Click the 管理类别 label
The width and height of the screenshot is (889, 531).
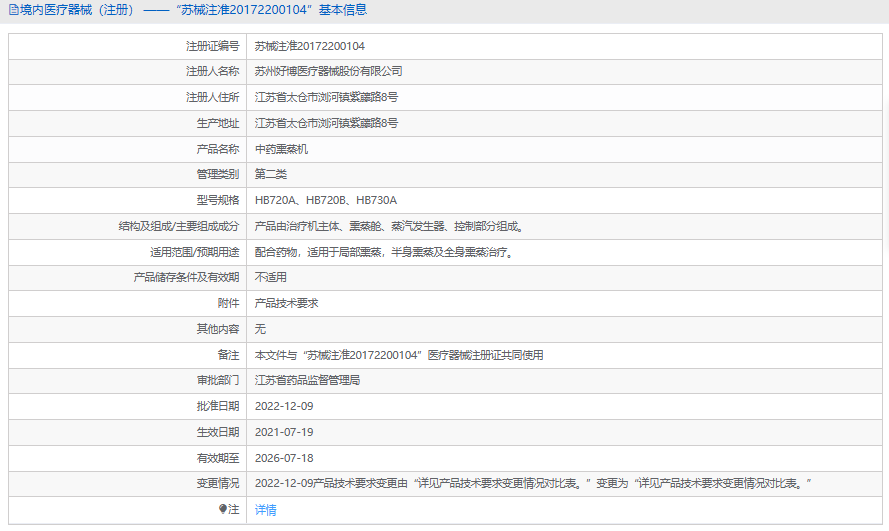click(x=218, y=174)
